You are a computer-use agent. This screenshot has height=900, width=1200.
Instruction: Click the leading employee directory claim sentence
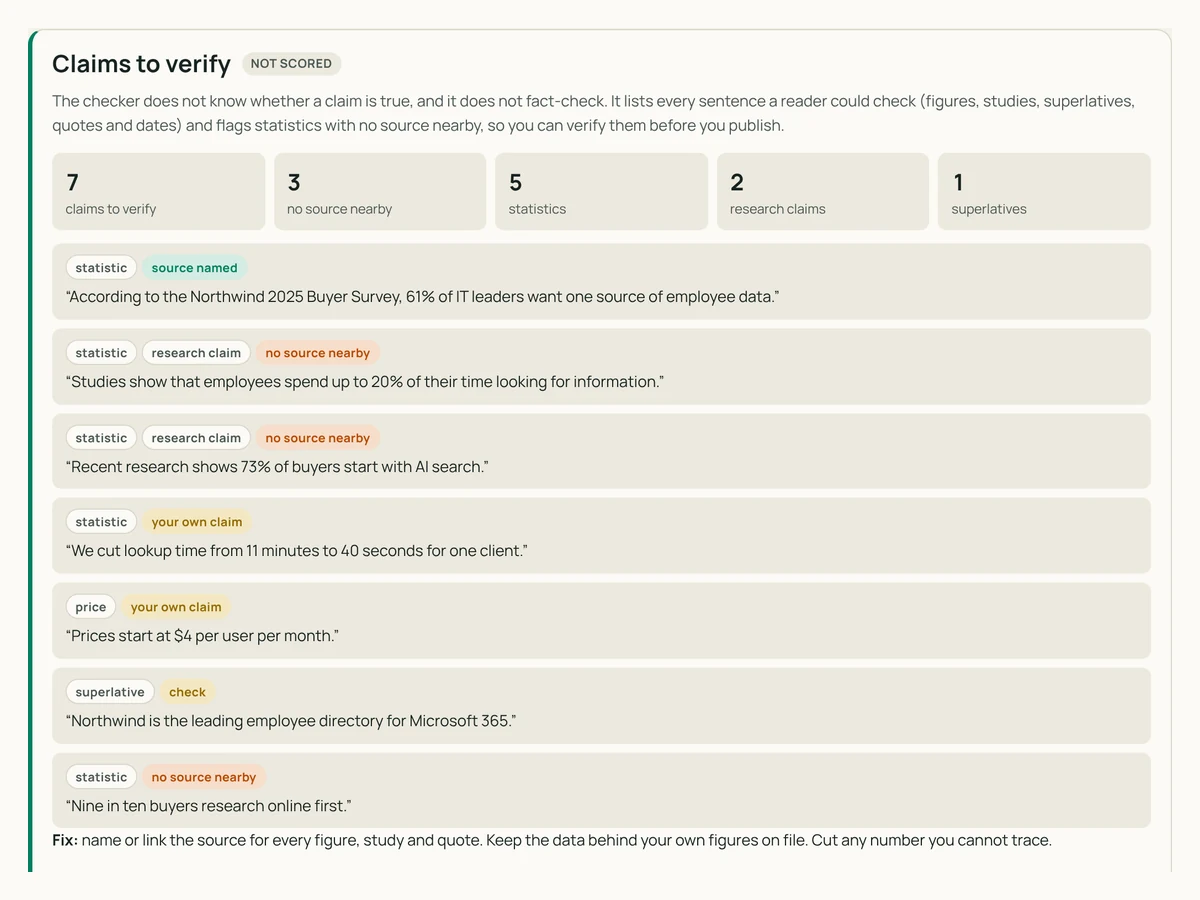click(291, 721)
